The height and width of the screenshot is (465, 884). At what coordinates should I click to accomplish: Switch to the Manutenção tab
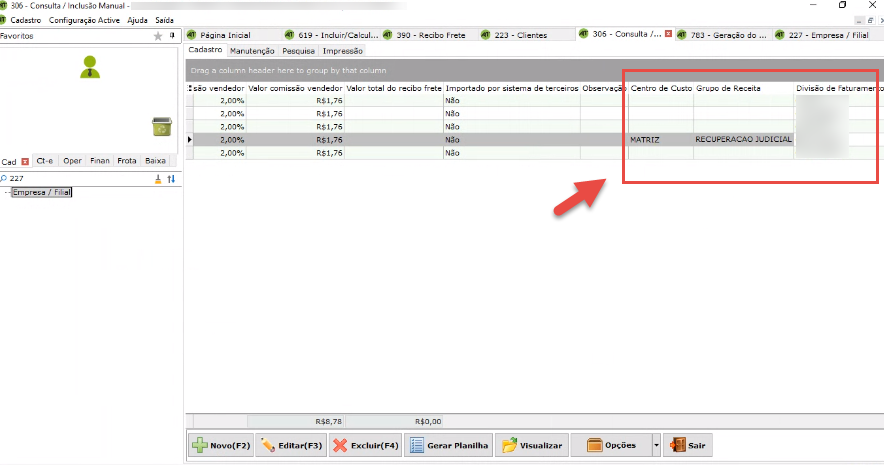click(x=252, y=50)
